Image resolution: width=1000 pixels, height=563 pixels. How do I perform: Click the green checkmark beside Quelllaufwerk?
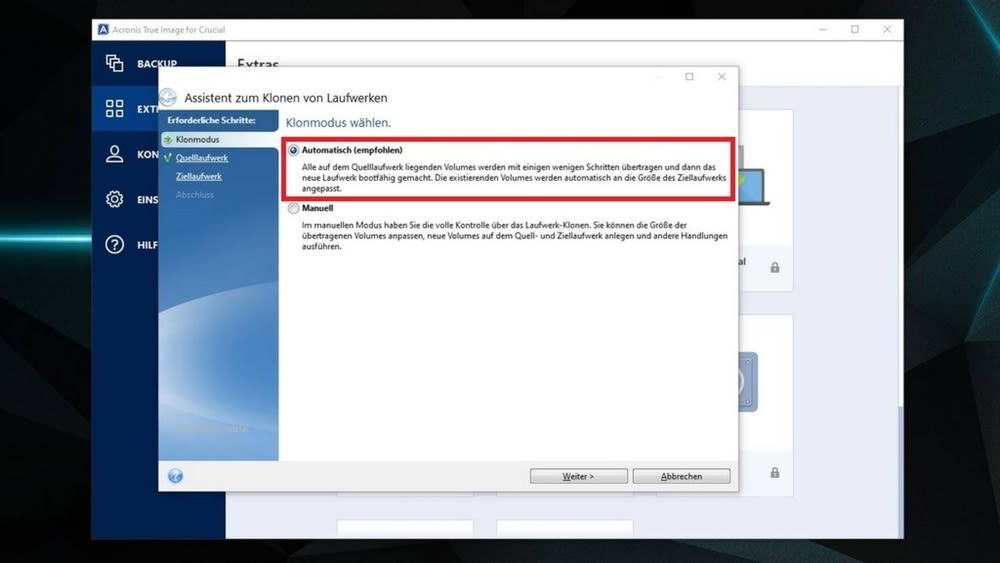tap(168, 158)
